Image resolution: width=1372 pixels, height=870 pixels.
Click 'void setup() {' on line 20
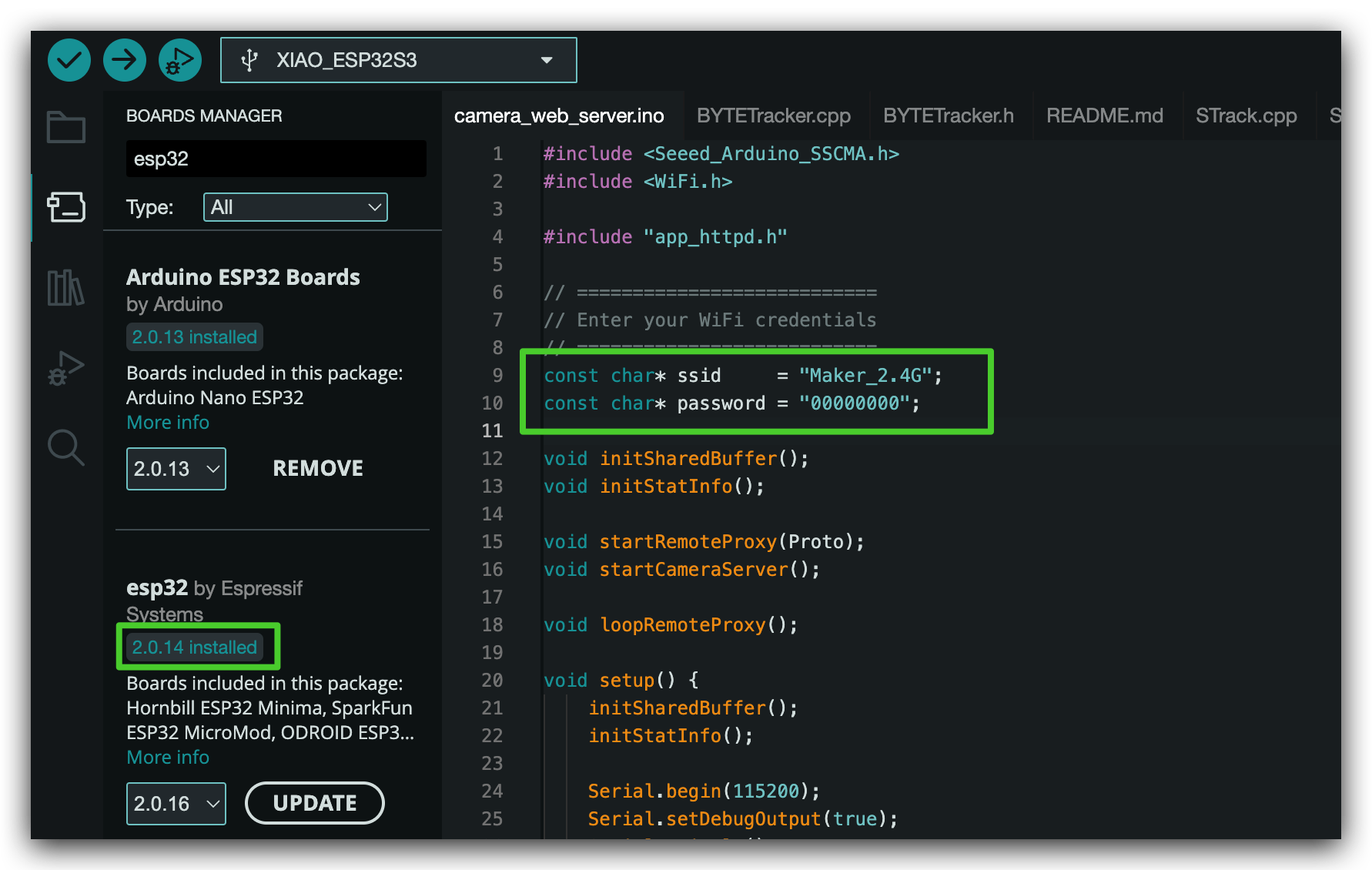(x=621, y=681)
